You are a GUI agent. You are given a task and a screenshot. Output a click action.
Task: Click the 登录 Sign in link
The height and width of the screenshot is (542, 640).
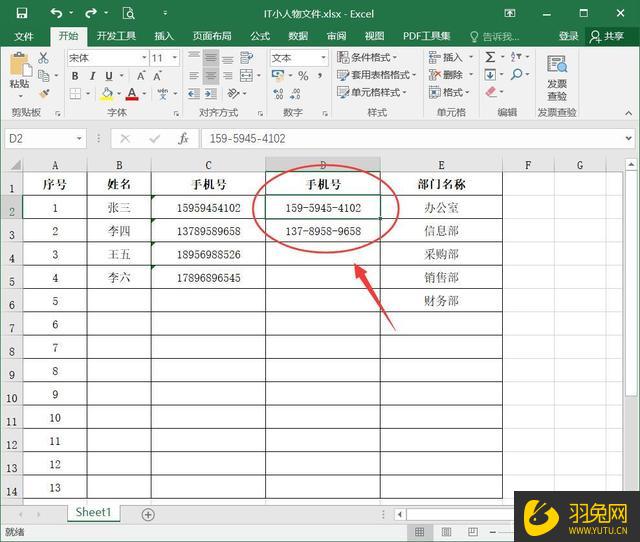(569, 36)
